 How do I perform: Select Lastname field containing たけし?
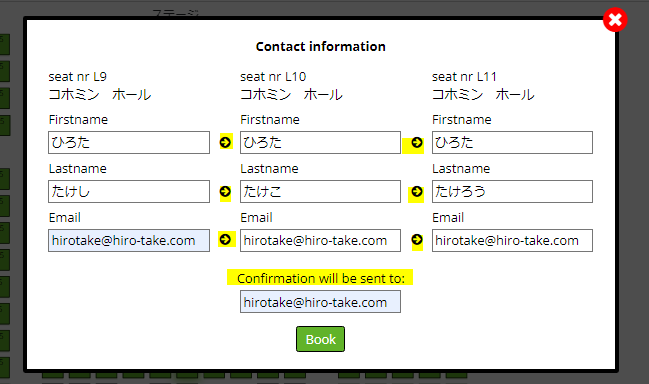pyautogui.click(x=129, y=191)
